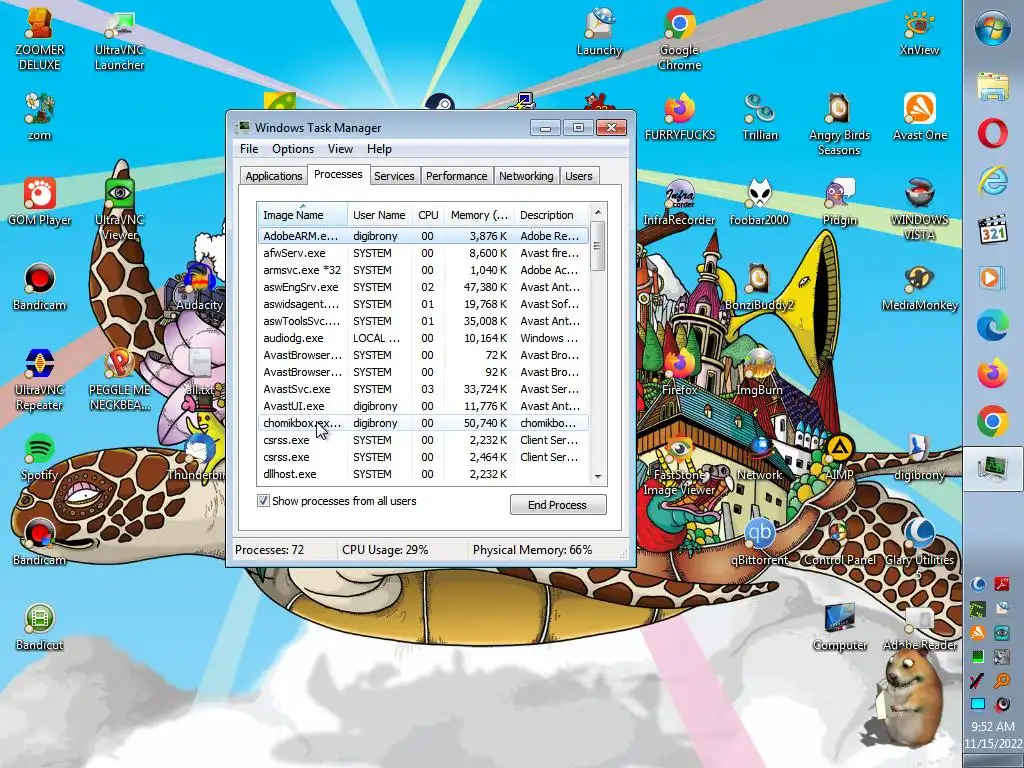The width and height of the screenshot is (1024, 768).
Task: Open the ZOOMER DELUXE desktop icon
Action: pyautogui.click(x=39, y=38)
